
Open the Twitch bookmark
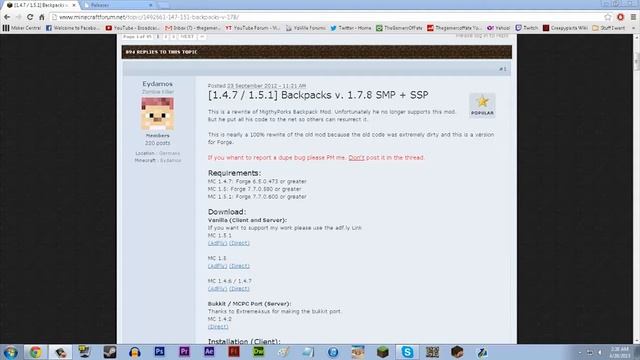[x=527, y=28]
